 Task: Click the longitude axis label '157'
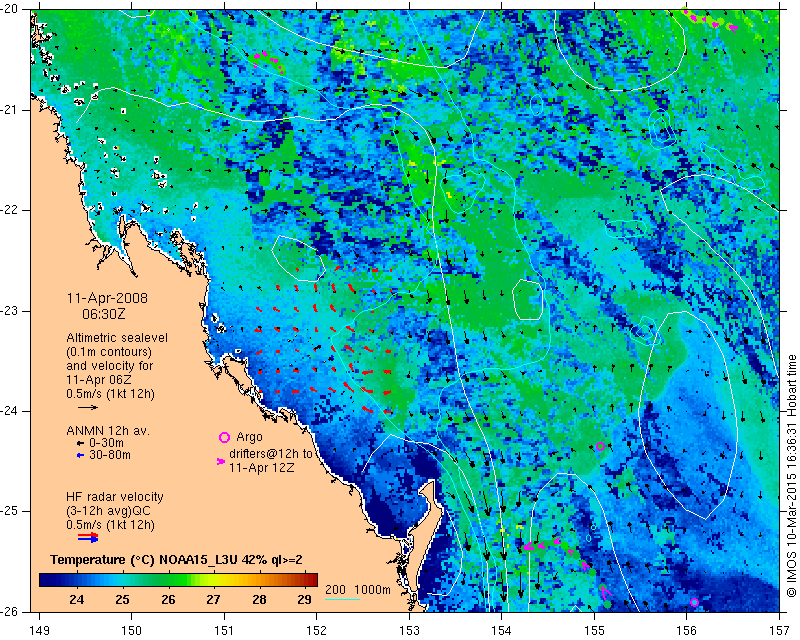click(780, 631)
